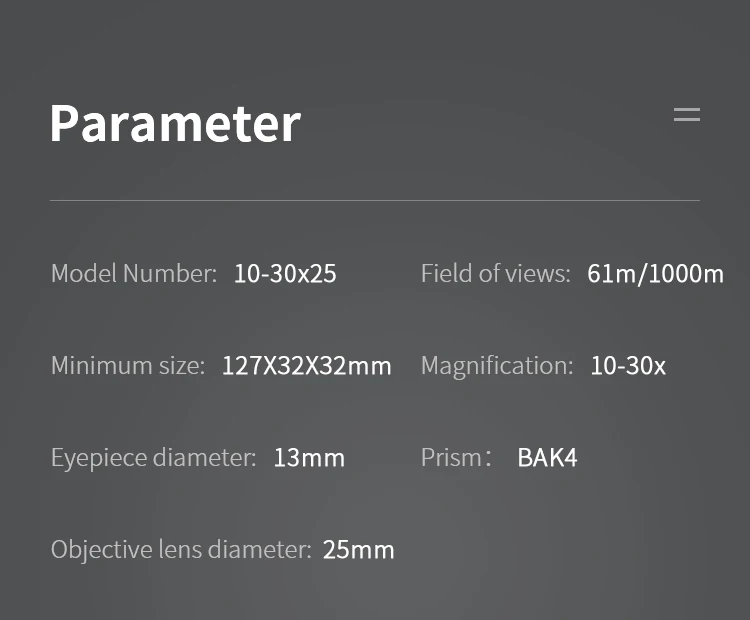The width and height of the screenshot is (750, 620).
Task: Click the letter P in Parameter title
Action: (65, 123)
